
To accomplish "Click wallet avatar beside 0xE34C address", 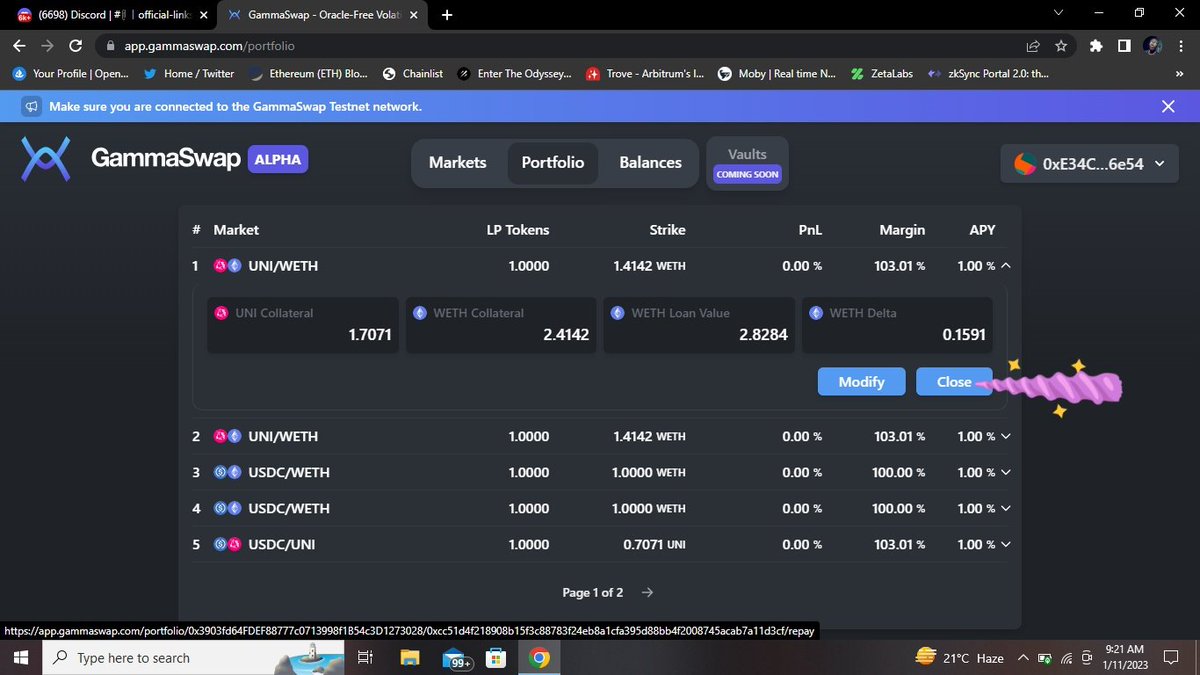I will click(1024, 164).
